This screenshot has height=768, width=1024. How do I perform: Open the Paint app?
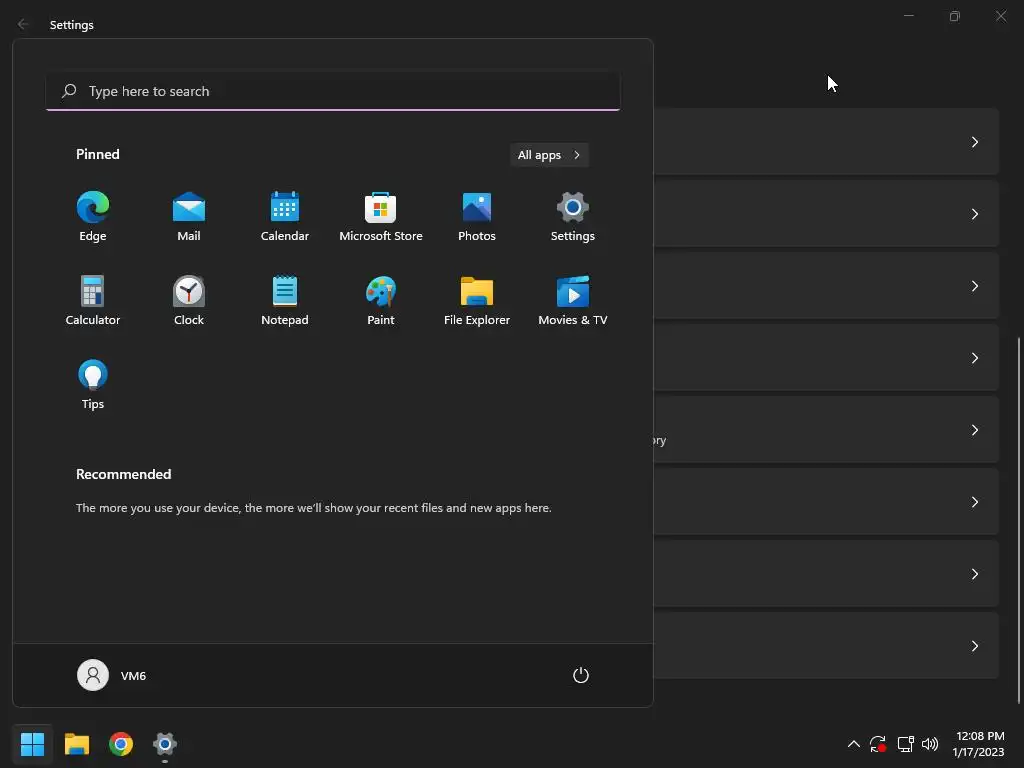[381, 300]
